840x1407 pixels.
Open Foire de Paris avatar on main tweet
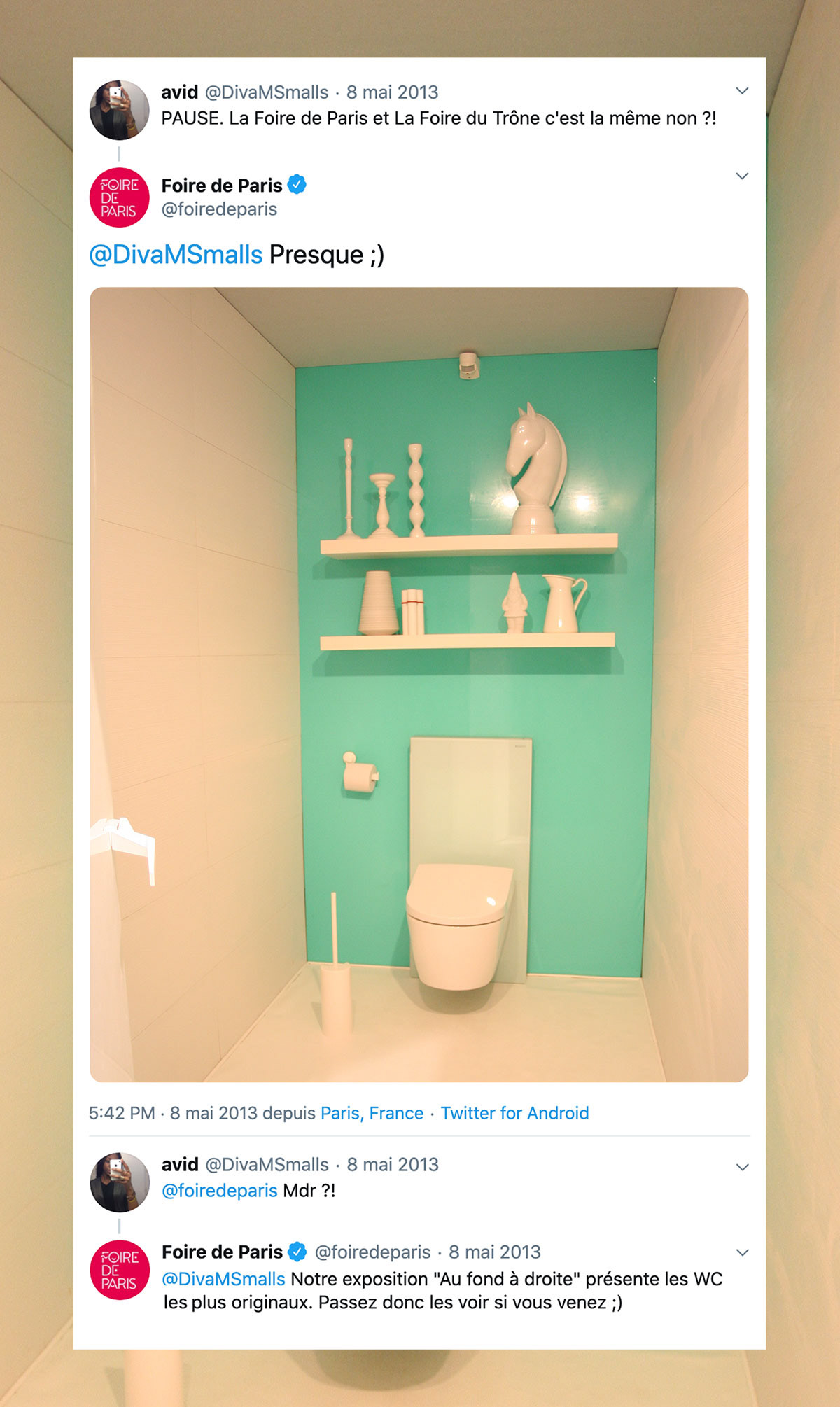click(120, 197)
